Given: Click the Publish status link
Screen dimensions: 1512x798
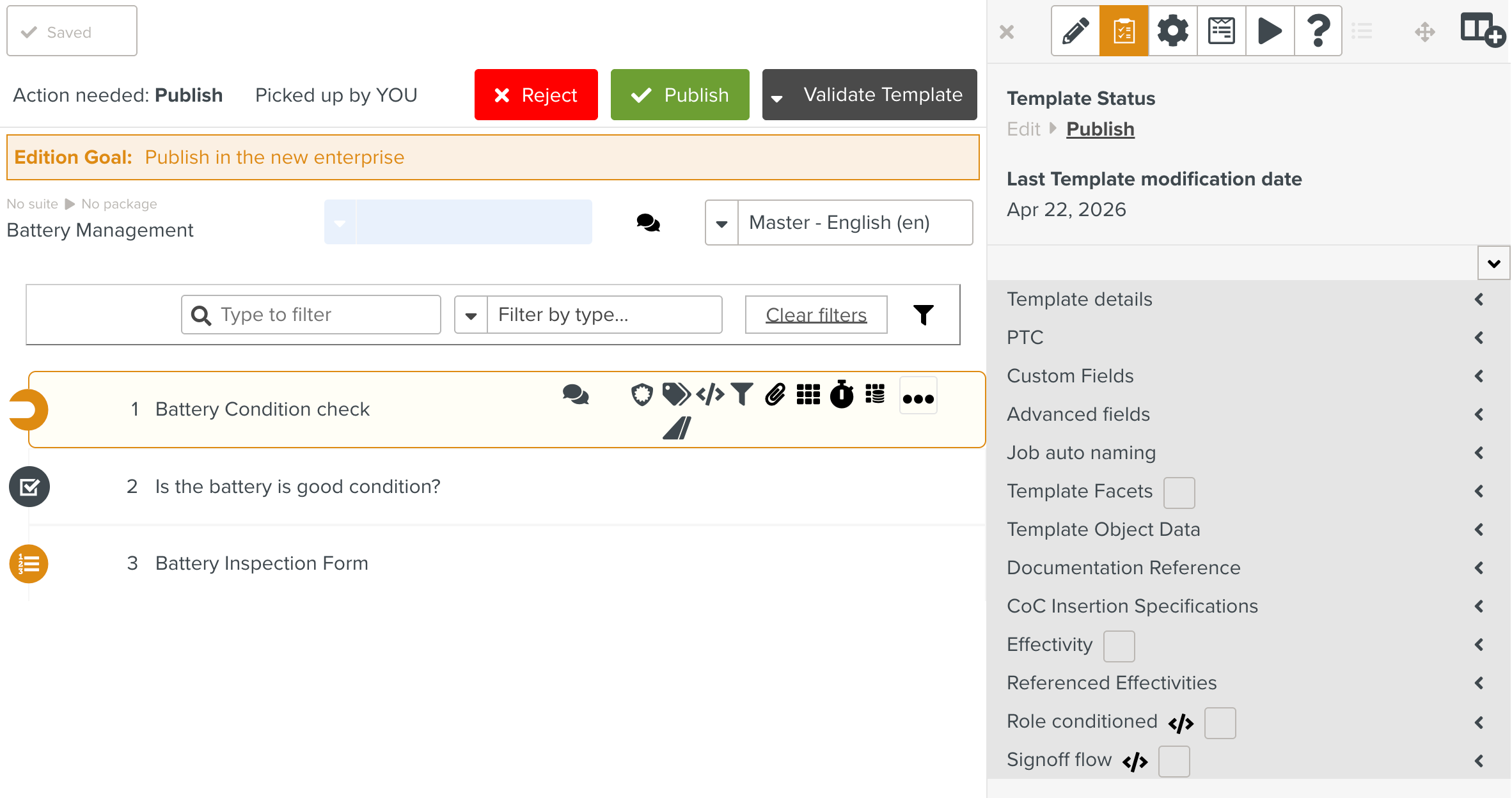Looking at the screenshot, I should click(1100, 129).
